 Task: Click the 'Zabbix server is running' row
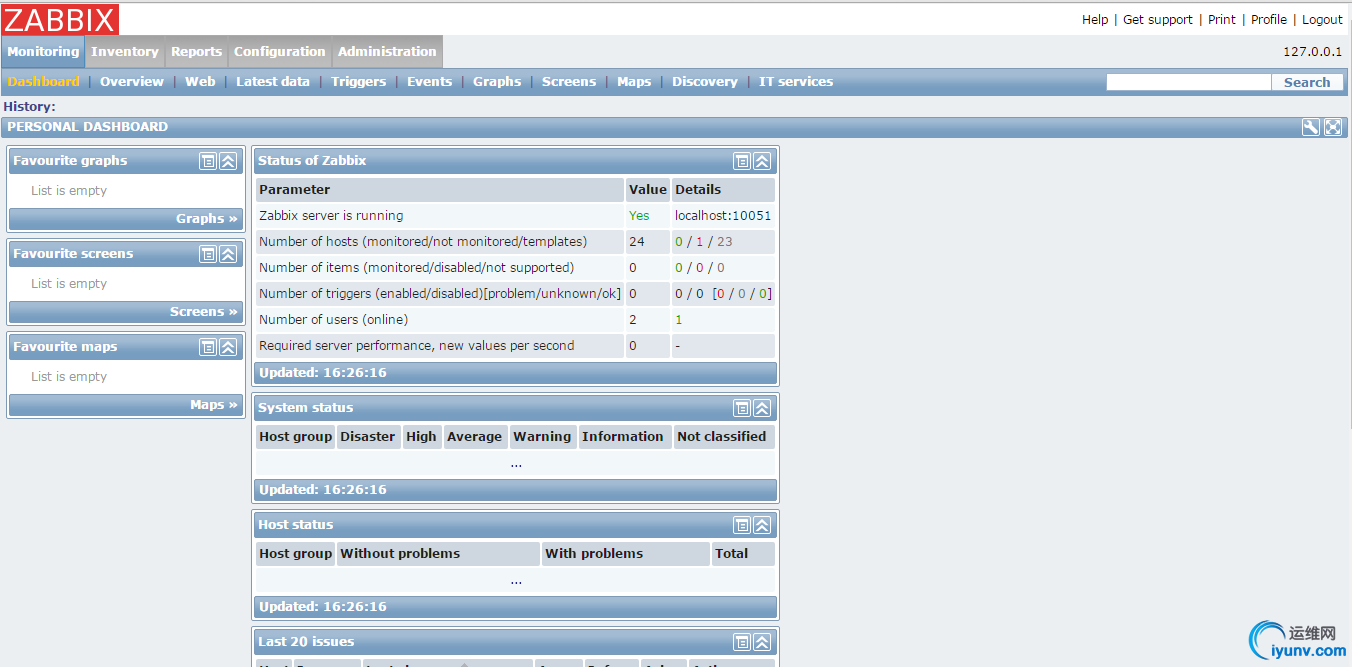[x=515, y=216]
